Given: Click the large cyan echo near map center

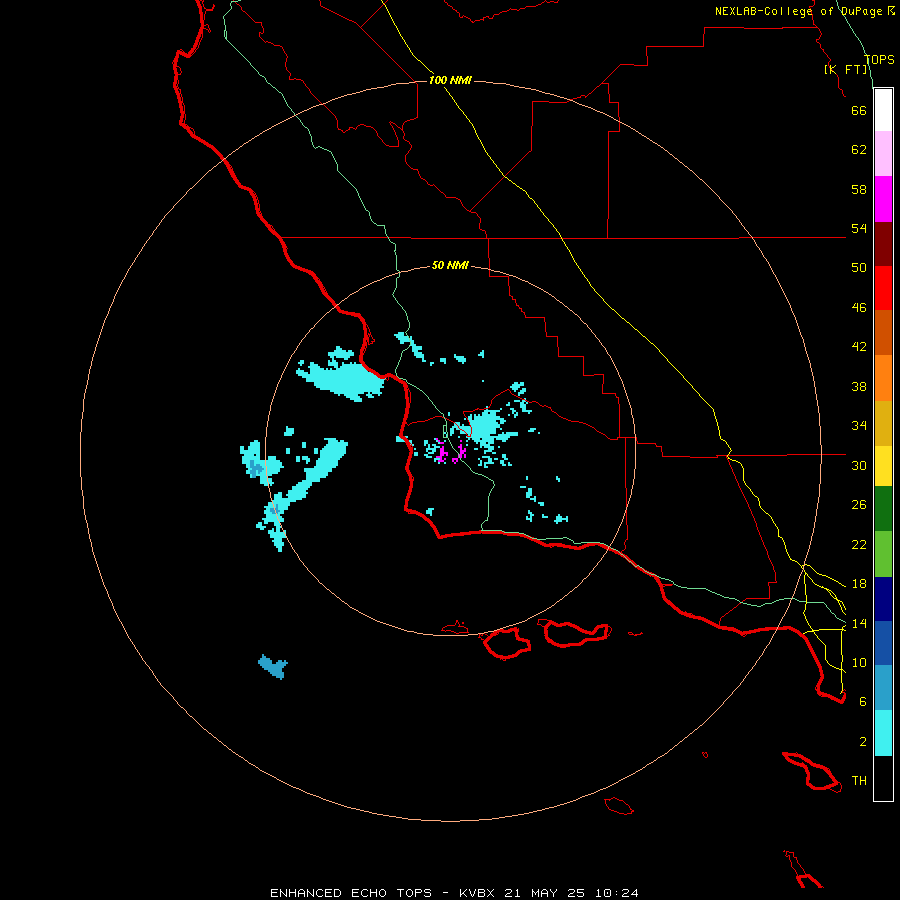Looking at the screenshot, I should (x=486, y=425).
